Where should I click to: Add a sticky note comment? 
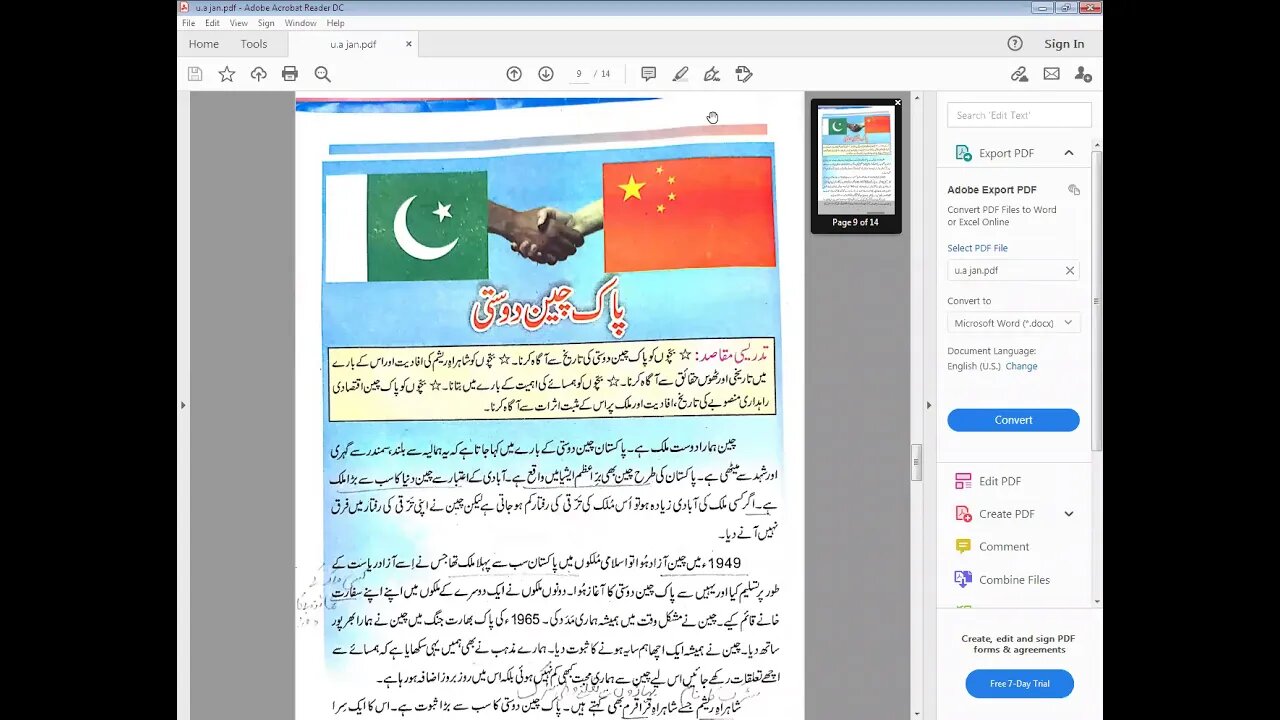click(x=648, y=74)
